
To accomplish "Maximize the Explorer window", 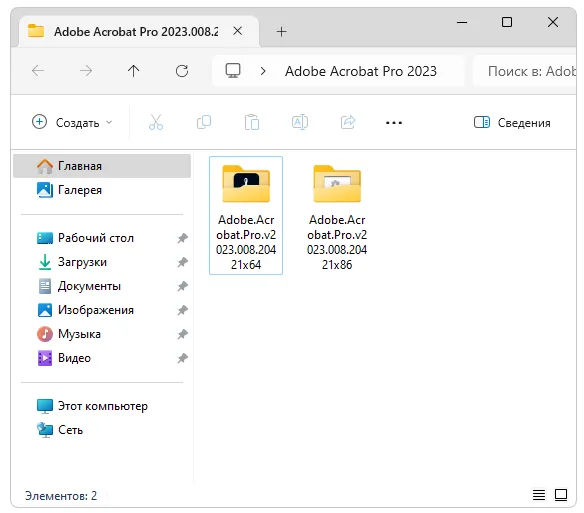I will (x=507, y=22).
